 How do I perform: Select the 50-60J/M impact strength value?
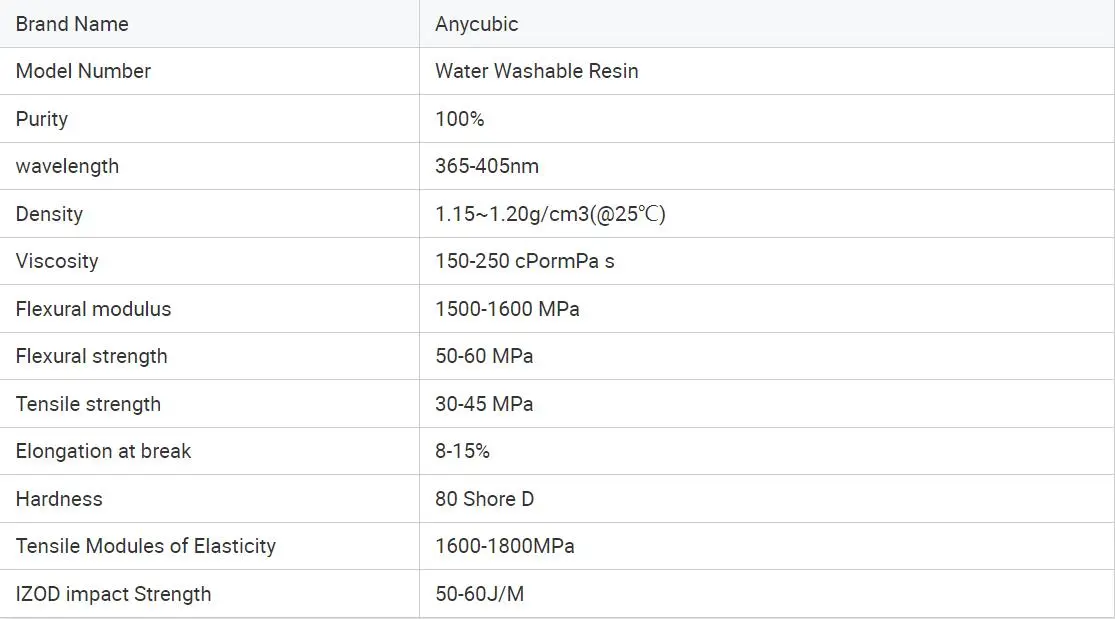(479, 594)
